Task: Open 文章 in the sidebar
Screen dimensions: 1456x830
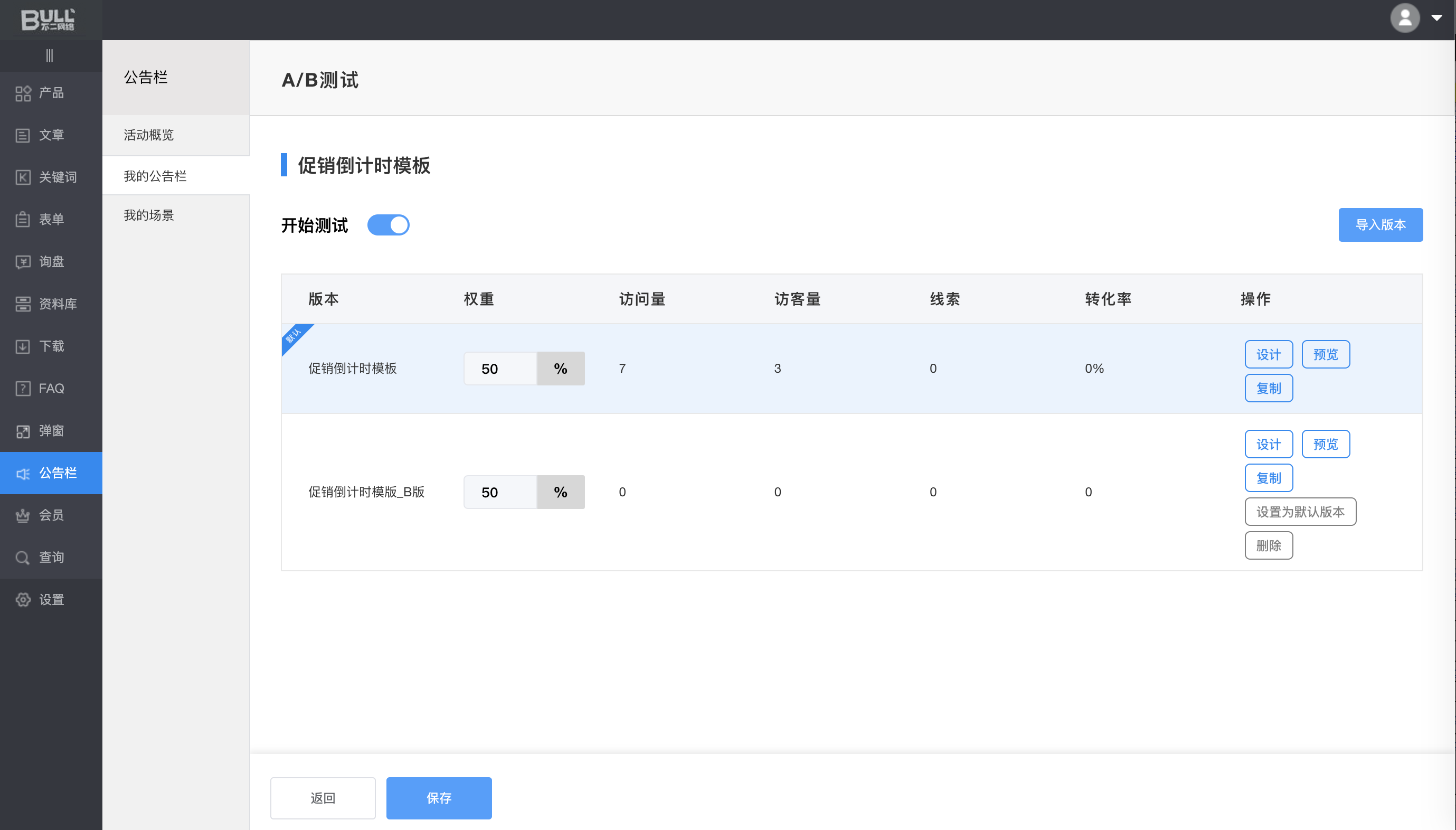Action: pyautogui.click(x=51, y=136)
